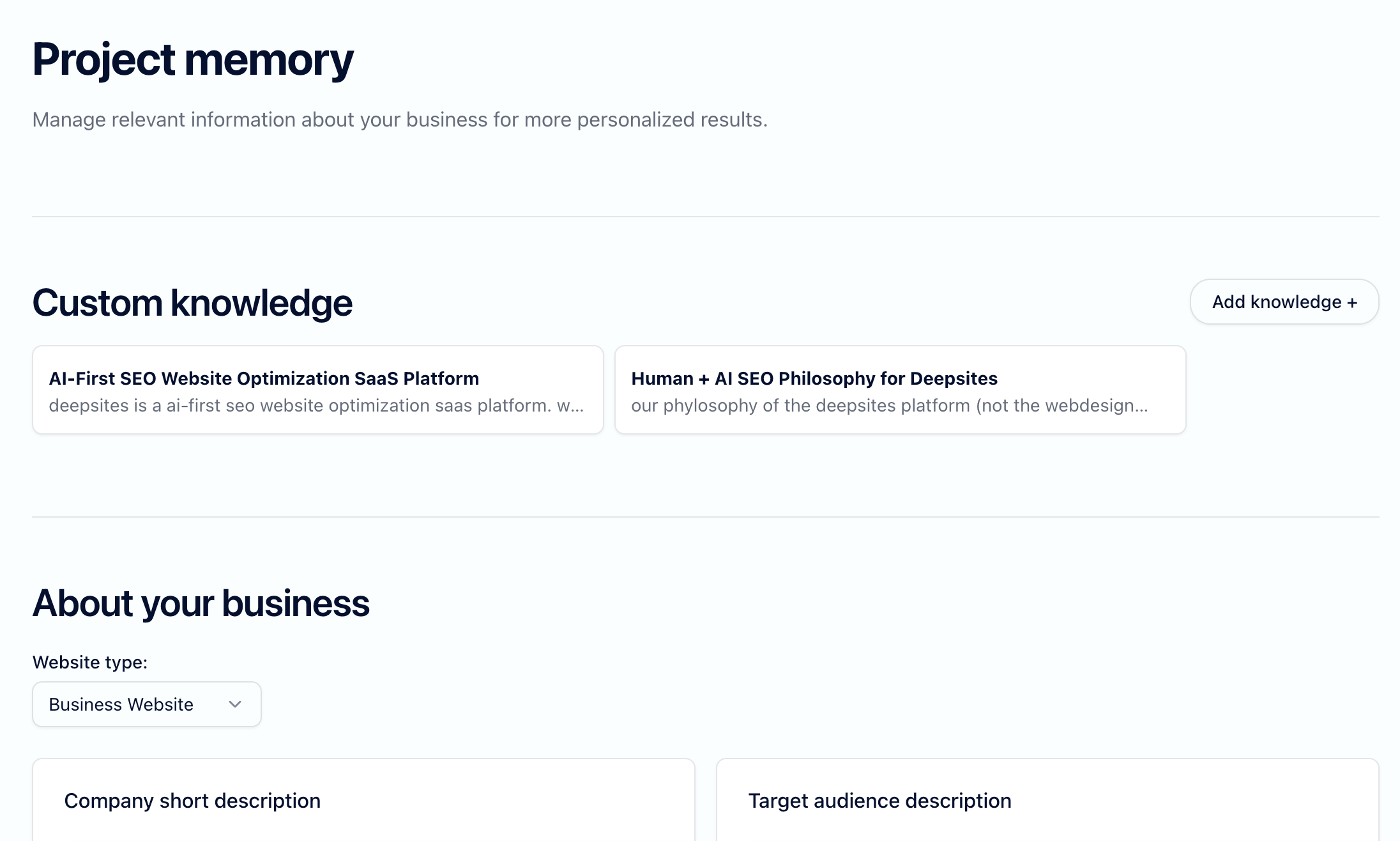This screenshot has width=1400, height=841.
Task: Click the Project memory heading
Action: point(193,59)
